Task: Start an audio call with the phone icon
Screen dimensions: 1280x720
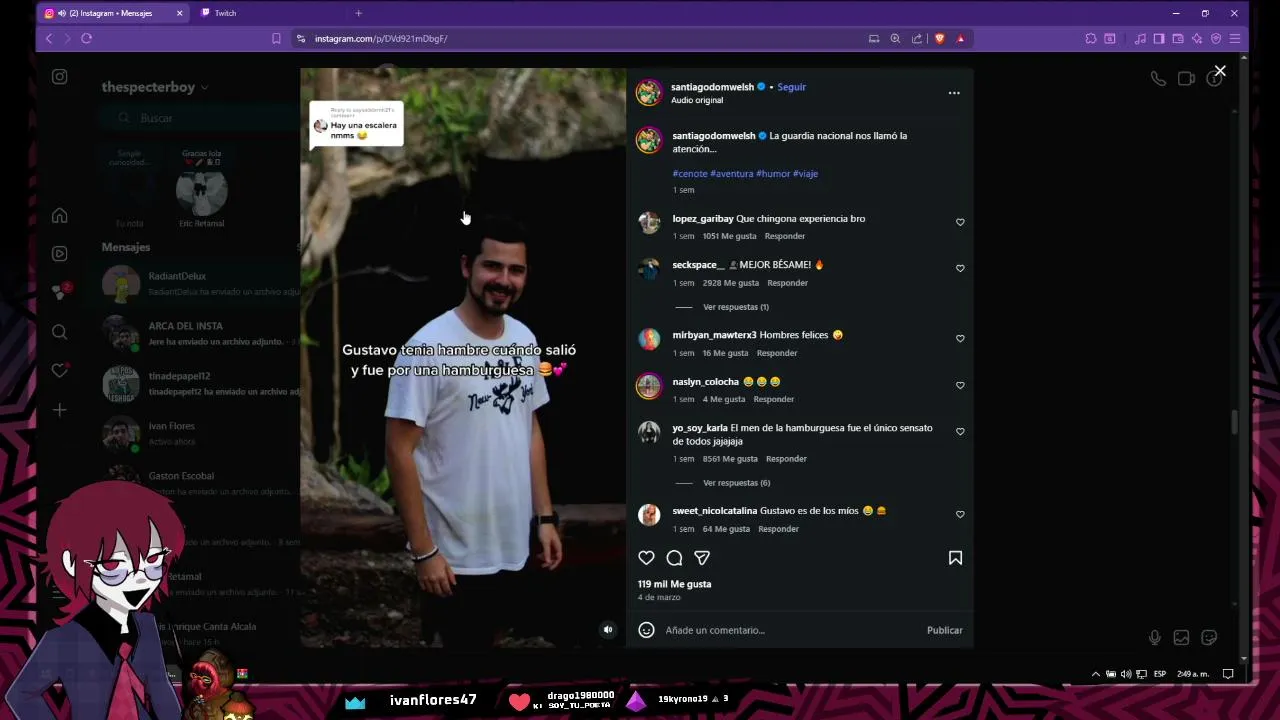Action: click(1158, 78)
